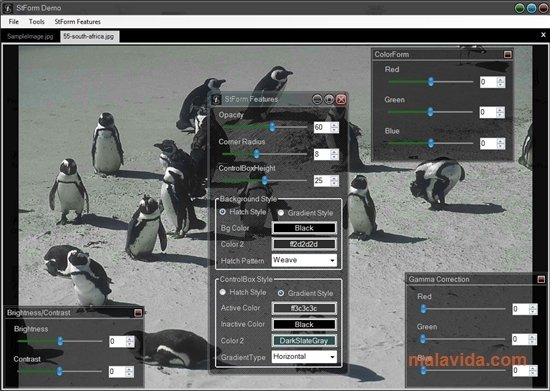Screen dimensions: 550x391
Task: Click the Brightness slider handle
Action: pos(60,341)
